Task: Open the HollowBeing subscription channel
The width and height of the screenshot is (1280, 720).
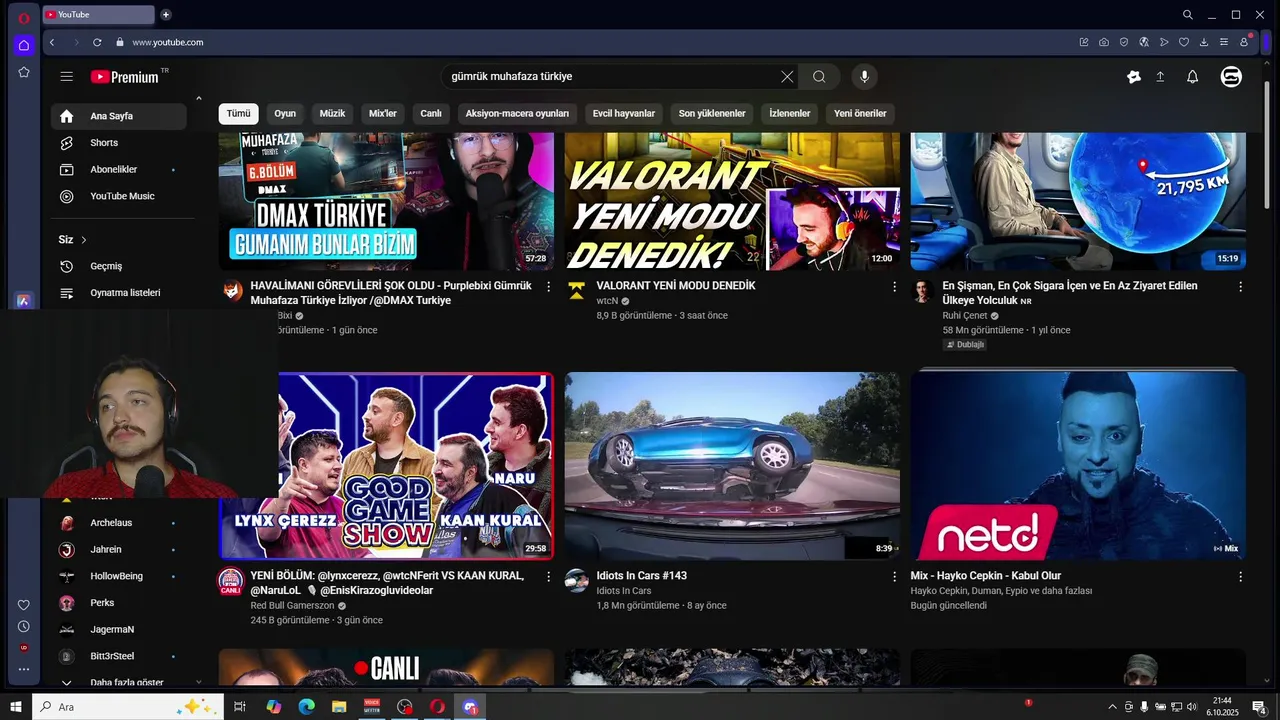Action: coord(119,576)
